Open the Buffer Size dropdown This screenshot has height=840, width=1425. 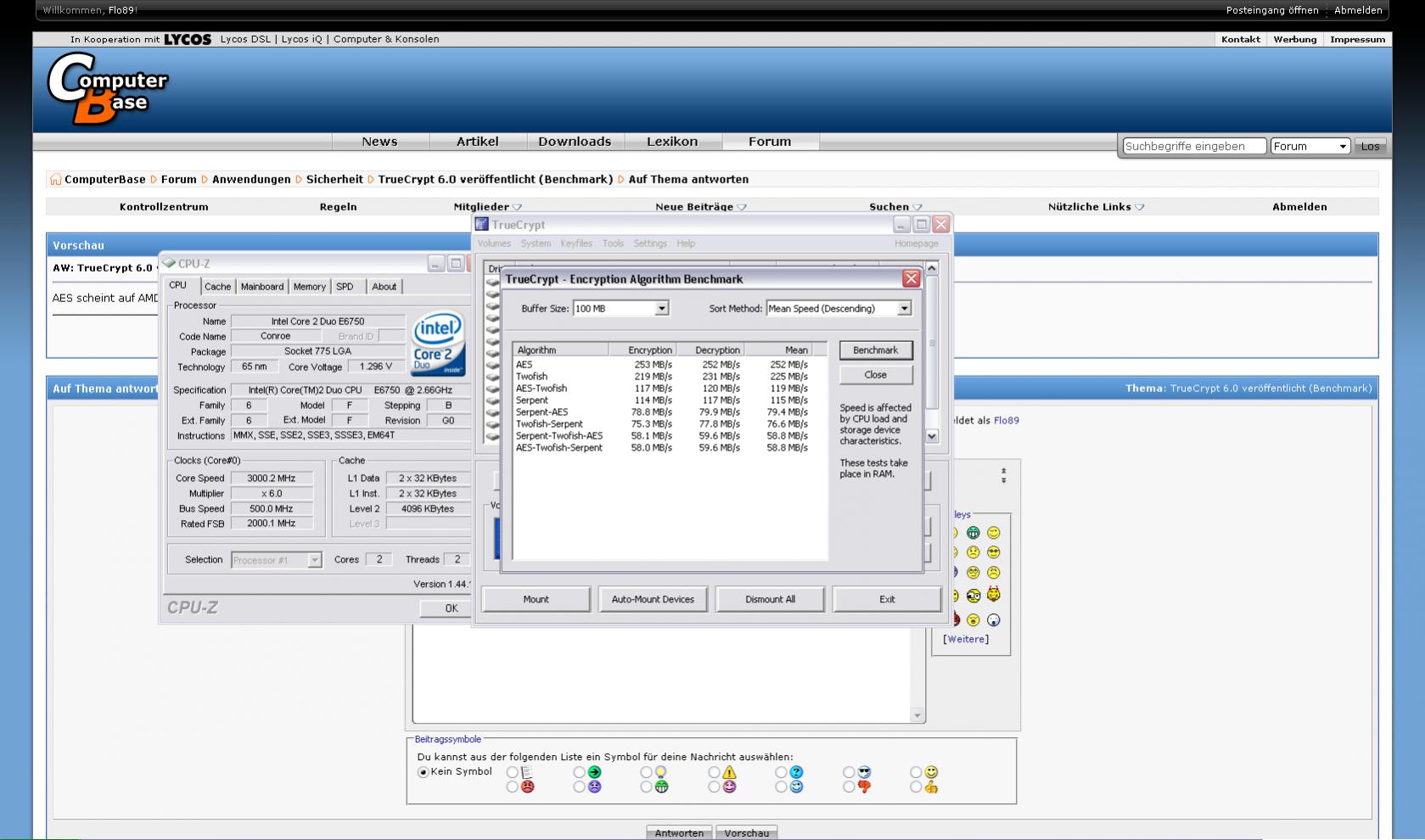(x=661, y=309)
